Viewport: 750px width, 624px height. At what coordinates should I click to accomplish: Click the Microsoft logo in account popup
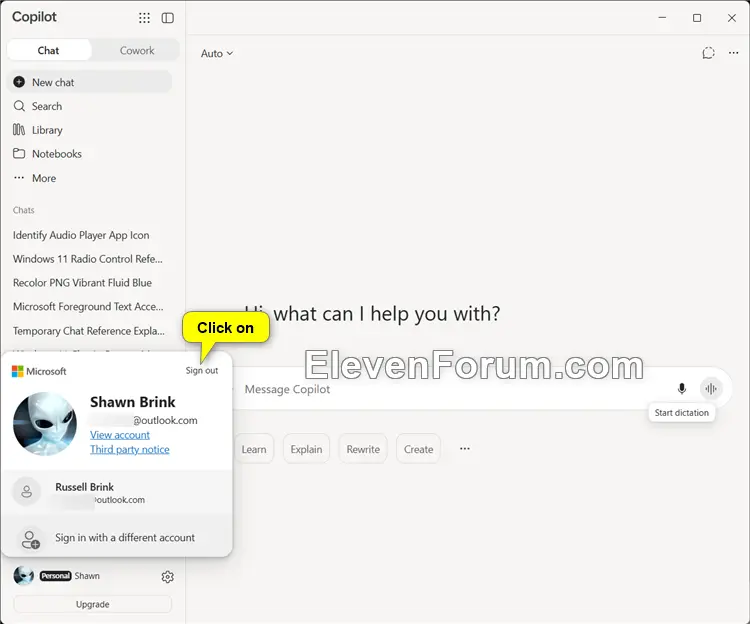coord(18,371)
